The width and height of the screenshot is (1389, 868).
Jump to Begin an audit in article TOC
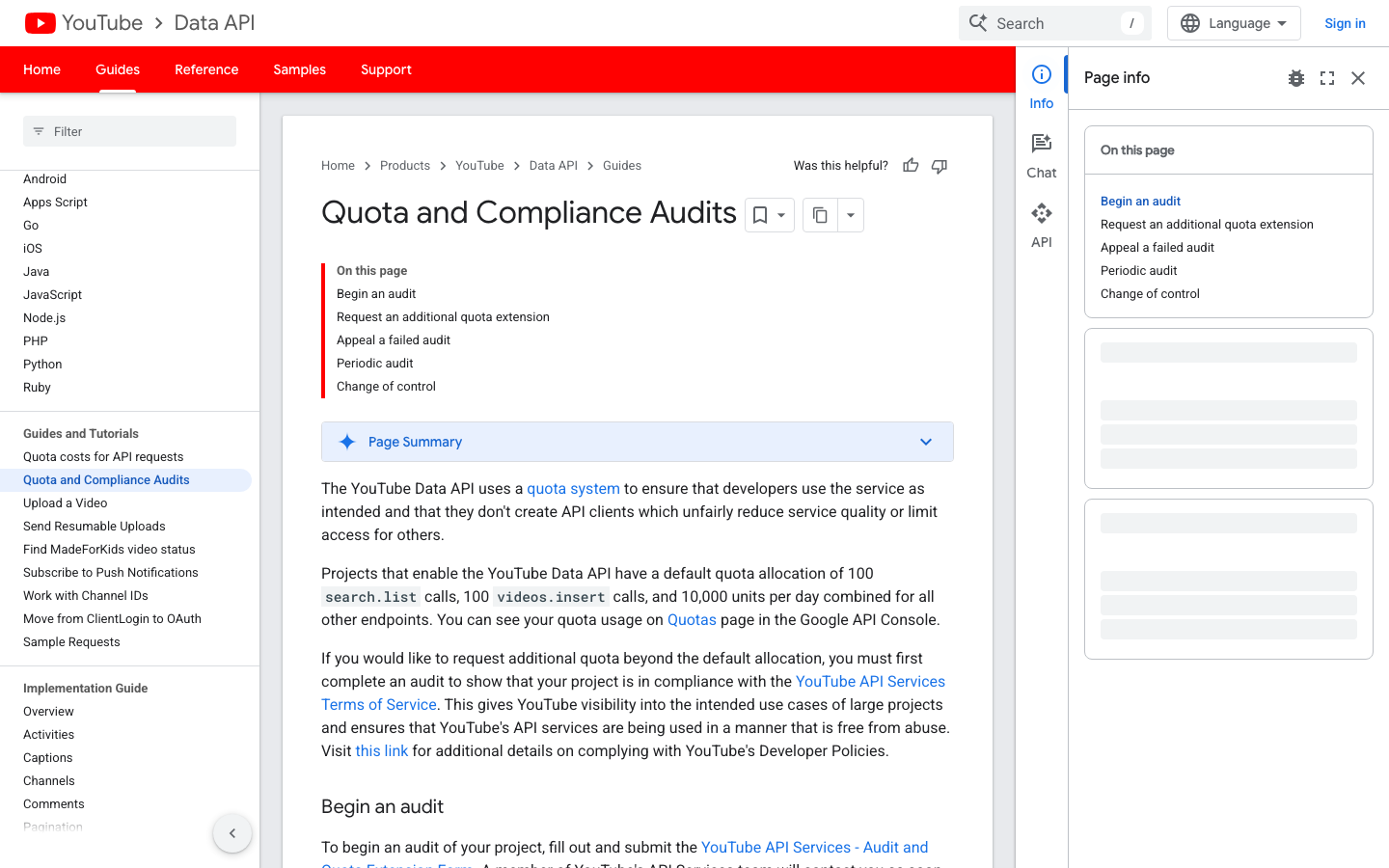pyautogui.click(x=376, y=294)
